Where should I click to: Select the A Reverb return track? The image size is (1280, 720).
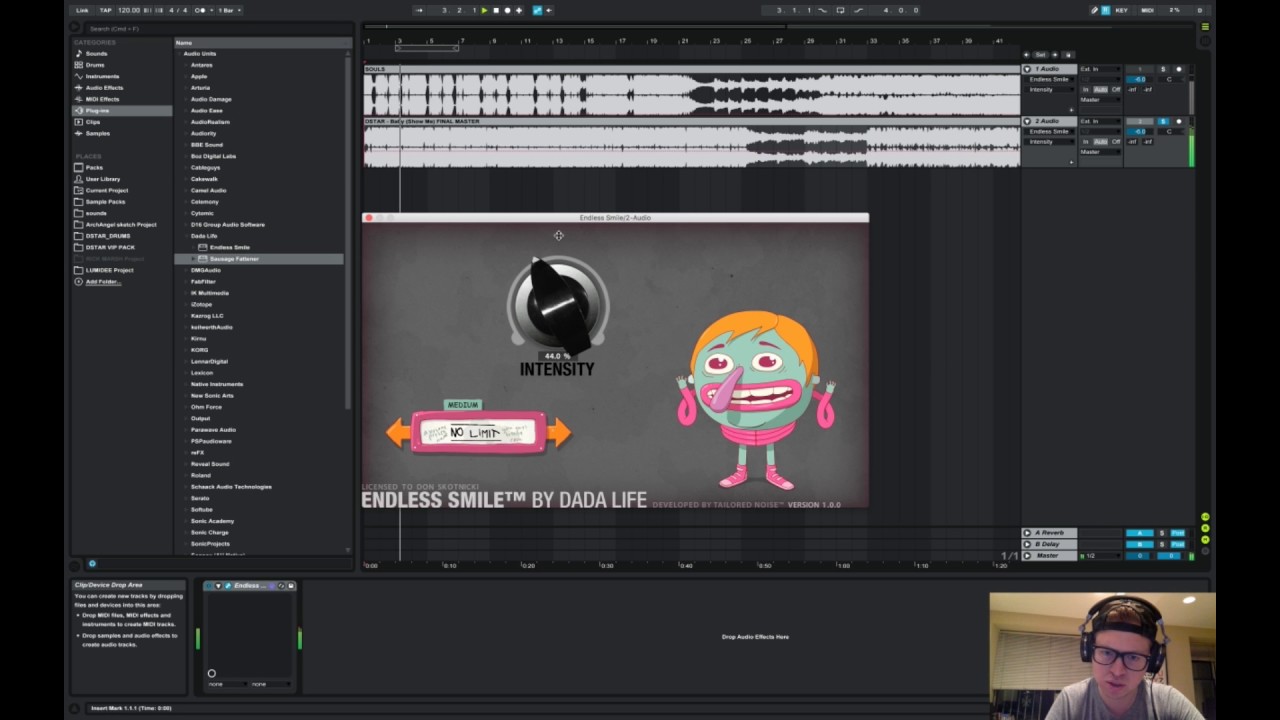(1049, 533)
